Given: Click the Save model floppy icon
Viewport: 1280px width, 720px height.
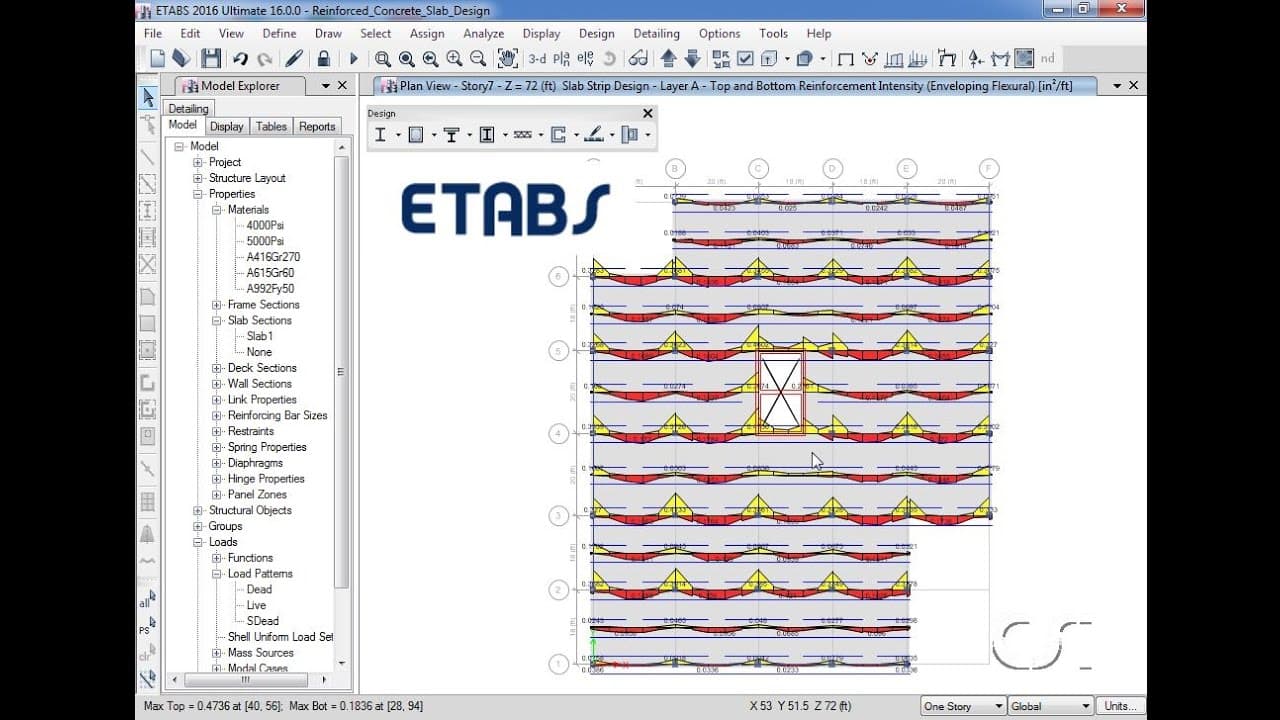Looking at the screenshot, I should [210, 59].
